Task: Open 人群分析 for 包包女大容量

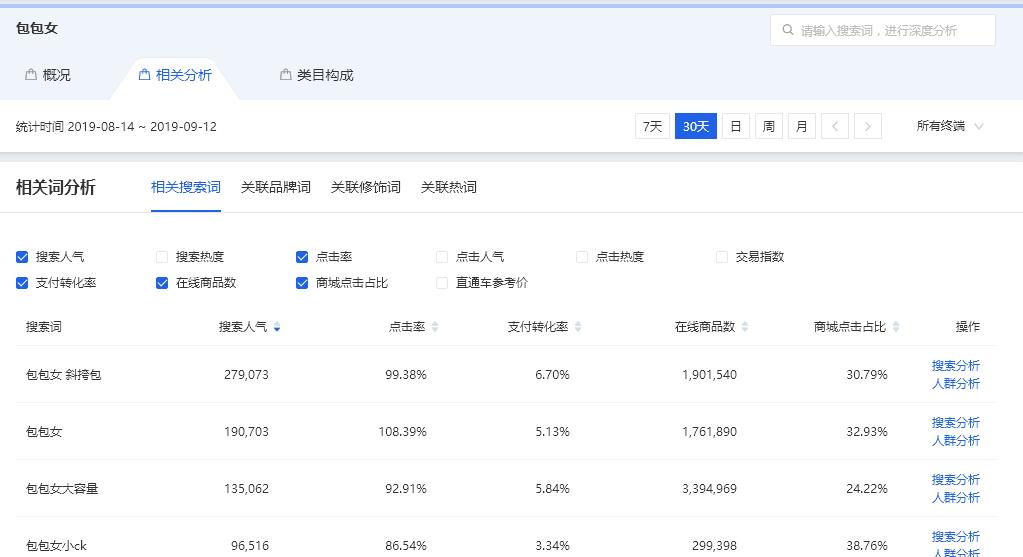Action: click(x=956, y=498)
